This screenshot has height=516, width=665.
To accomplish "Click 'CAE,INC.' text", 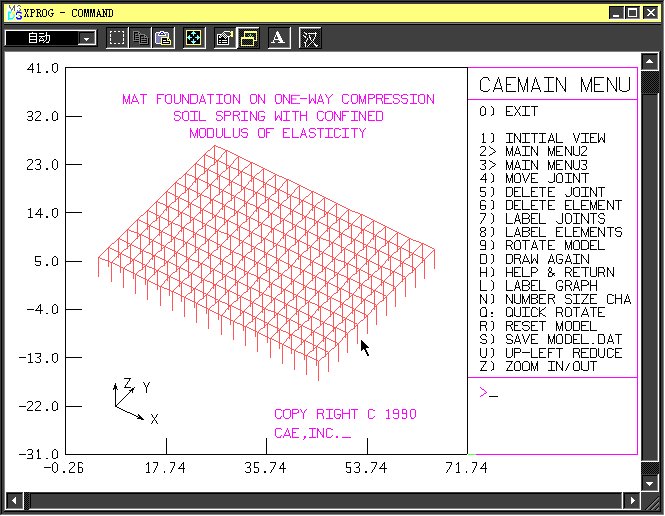I will coord(307,433).
